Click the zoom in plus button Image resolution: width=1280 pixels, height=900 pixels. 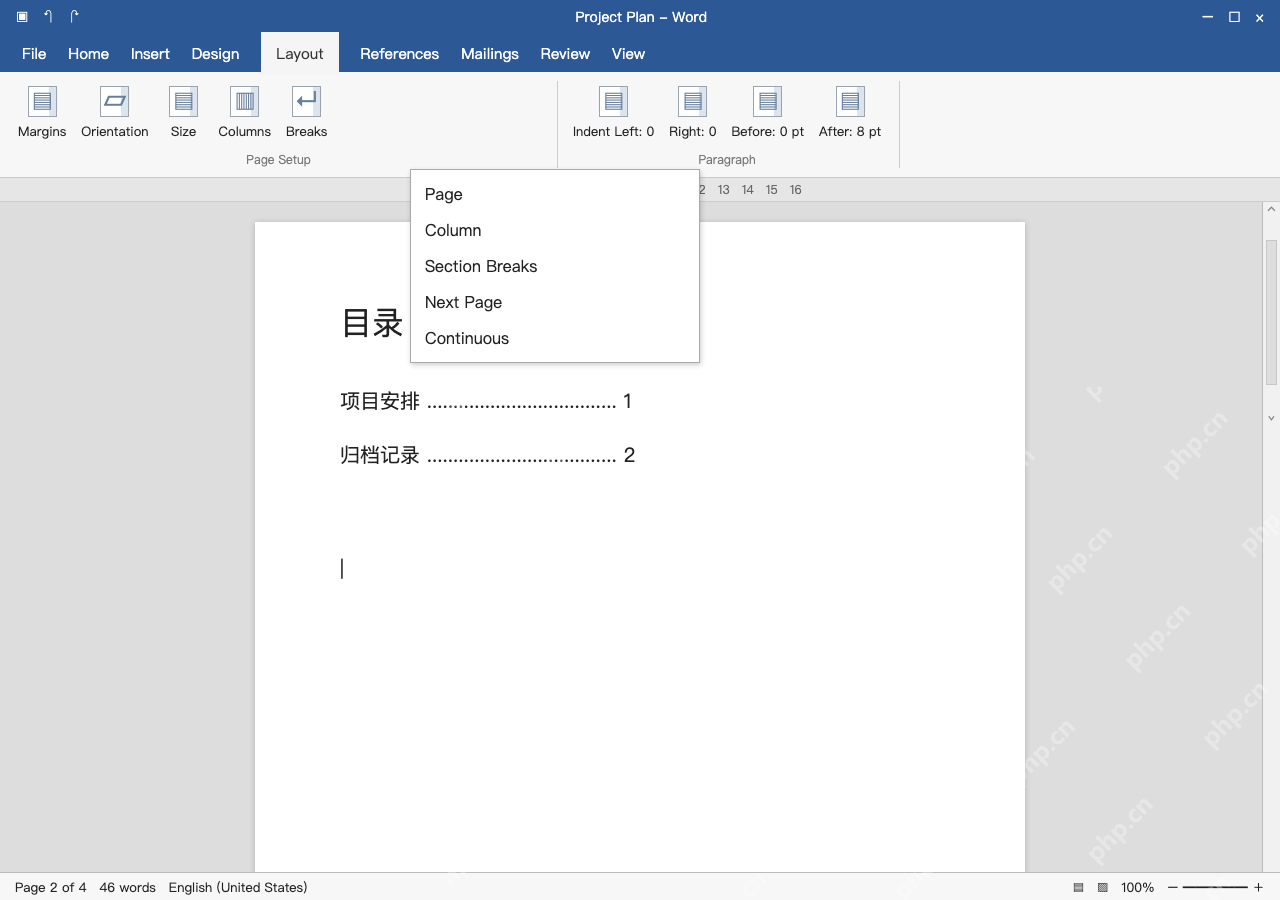point(1258,887)
